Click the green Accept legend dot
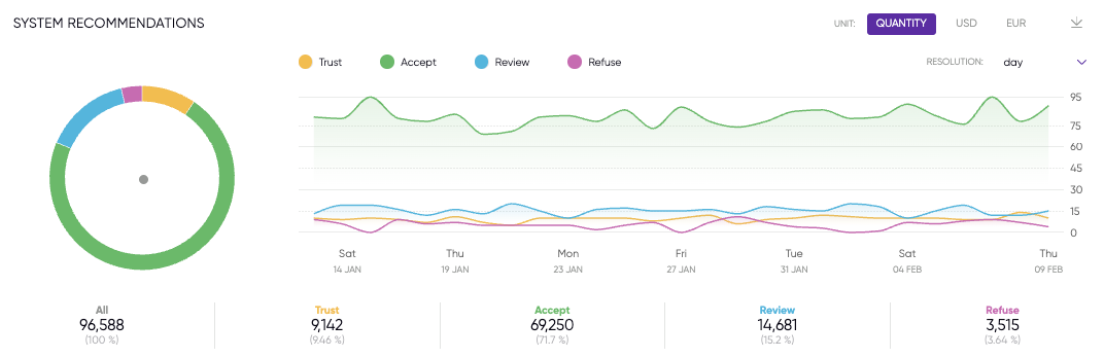Viewport: 1106px width, 360px height. click(x=387, y=62)
